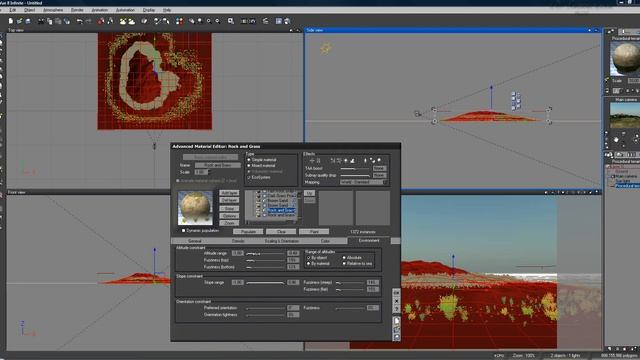The width and height of the screenshot is (640, 360).
Task: Click the Copy toolbar icon
Action: (x=49, y=21)
